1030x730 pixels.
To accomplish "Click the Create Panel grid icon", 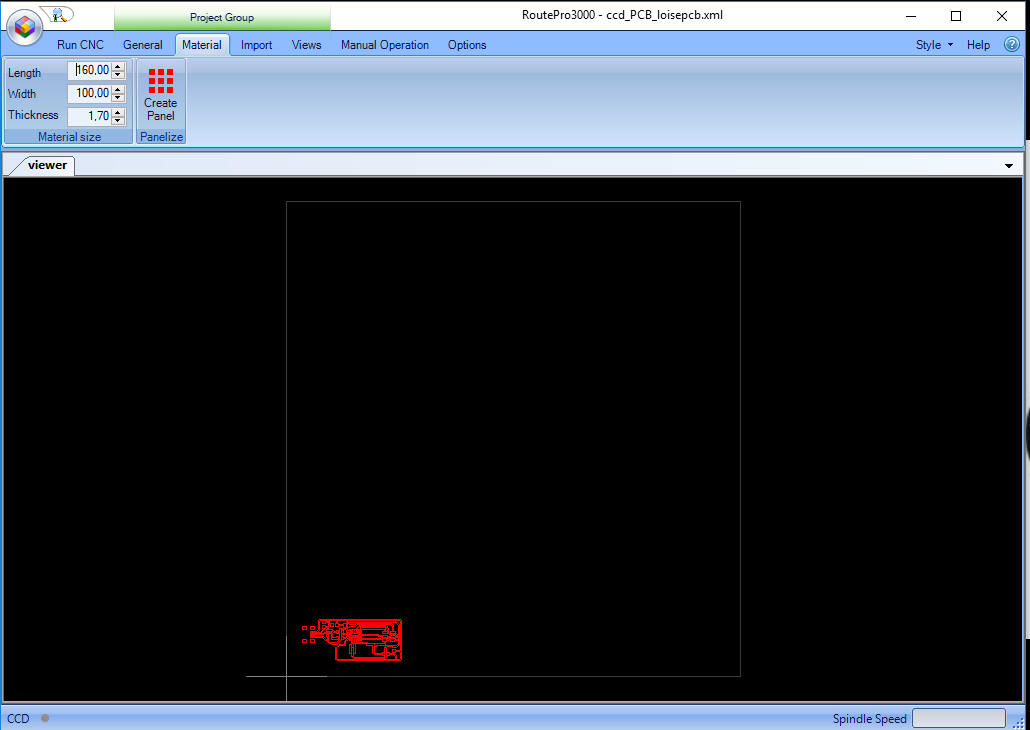I will [161, 81].
